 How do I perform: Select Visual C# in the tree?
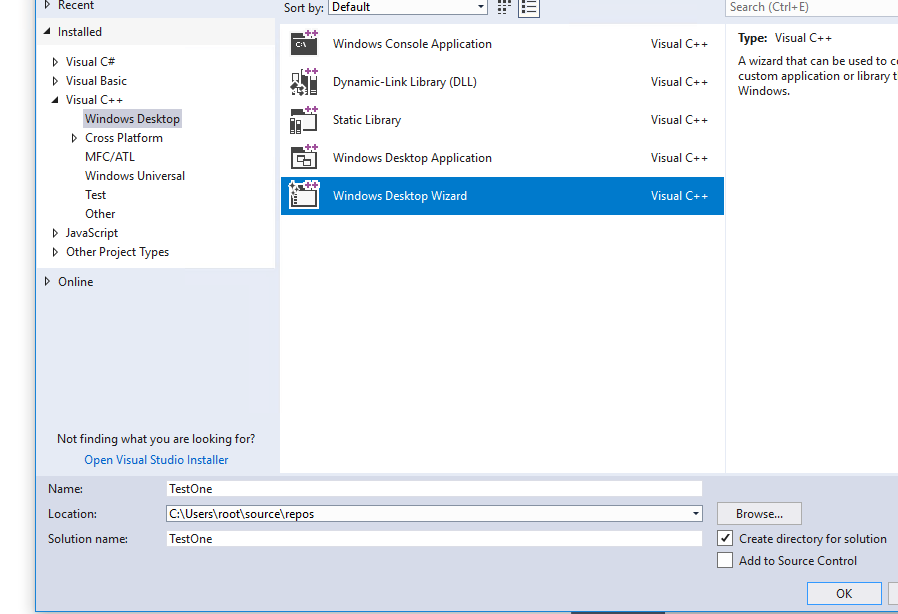[x=90, y=62]
